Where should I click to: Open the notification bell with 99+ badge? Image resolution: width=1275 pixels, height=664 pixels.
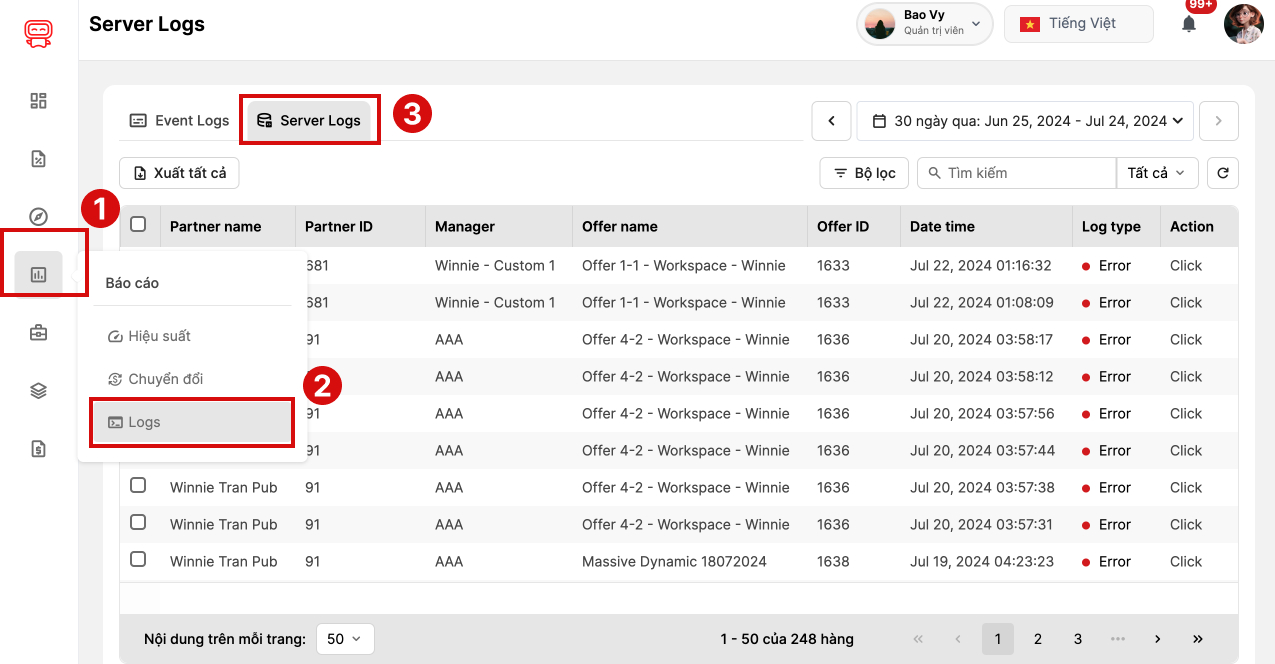(x=1188, y=23)
